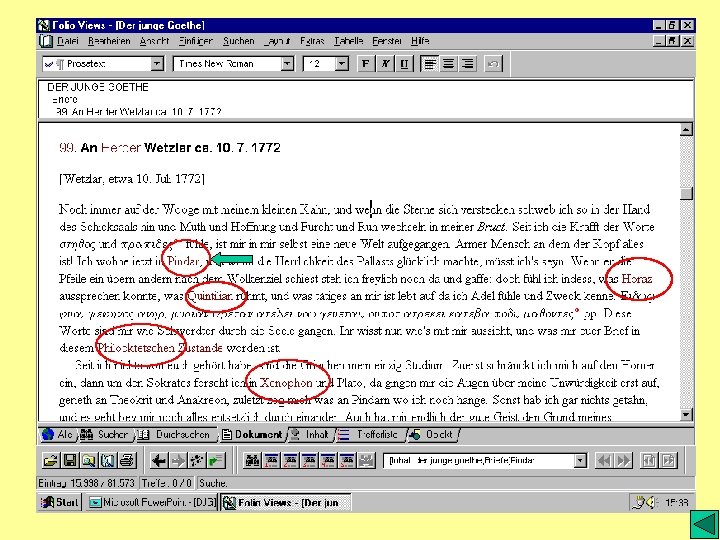720x540 pixels.
Task: Switch to the Objekt tab
Action: (433, 434)
